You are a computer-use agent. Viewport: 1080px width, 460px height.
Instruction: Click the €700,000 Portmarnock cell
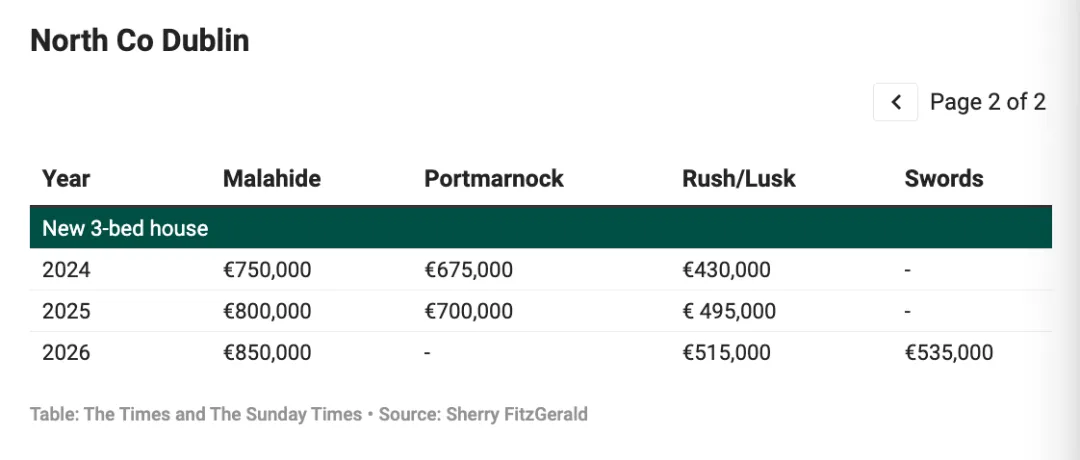pyautogui.click(x=468, y=312)
